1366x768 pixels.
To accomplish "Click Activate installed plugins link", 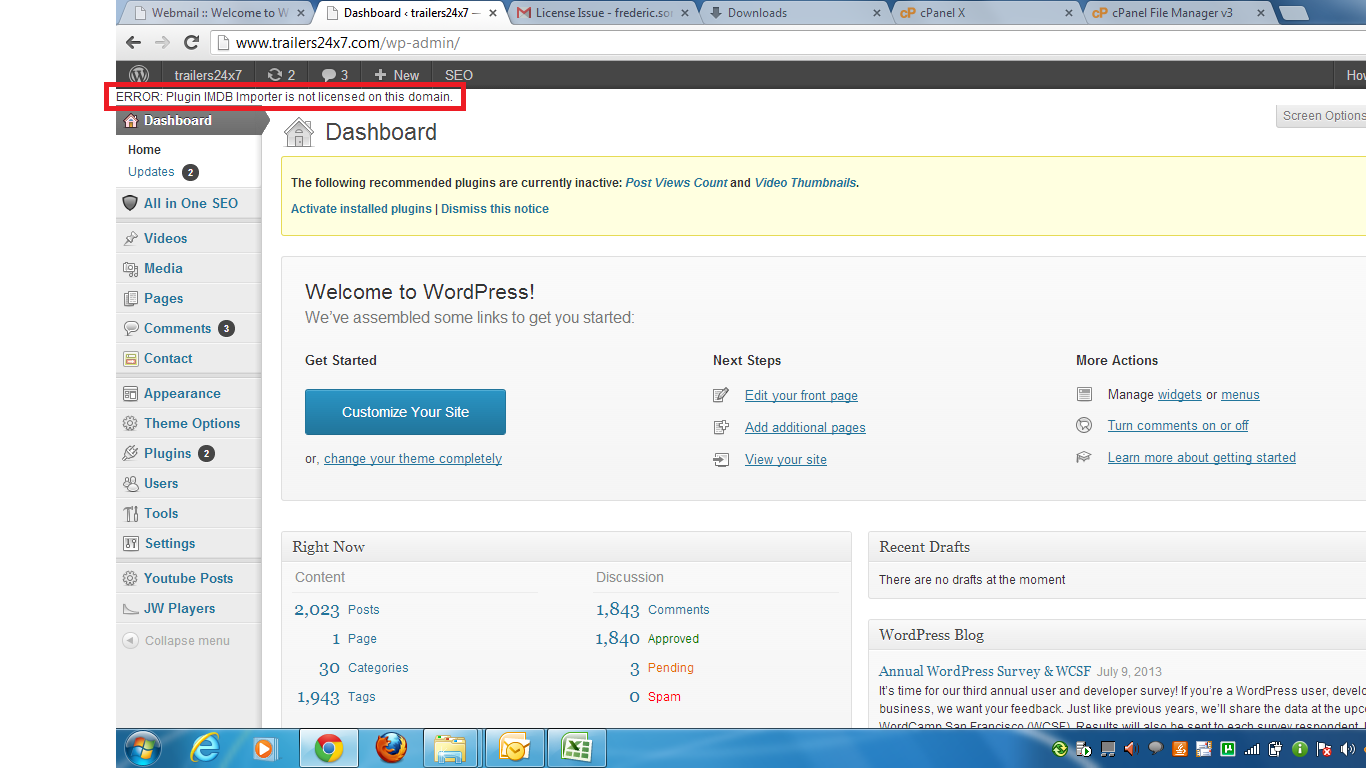I will click(361, 209).
